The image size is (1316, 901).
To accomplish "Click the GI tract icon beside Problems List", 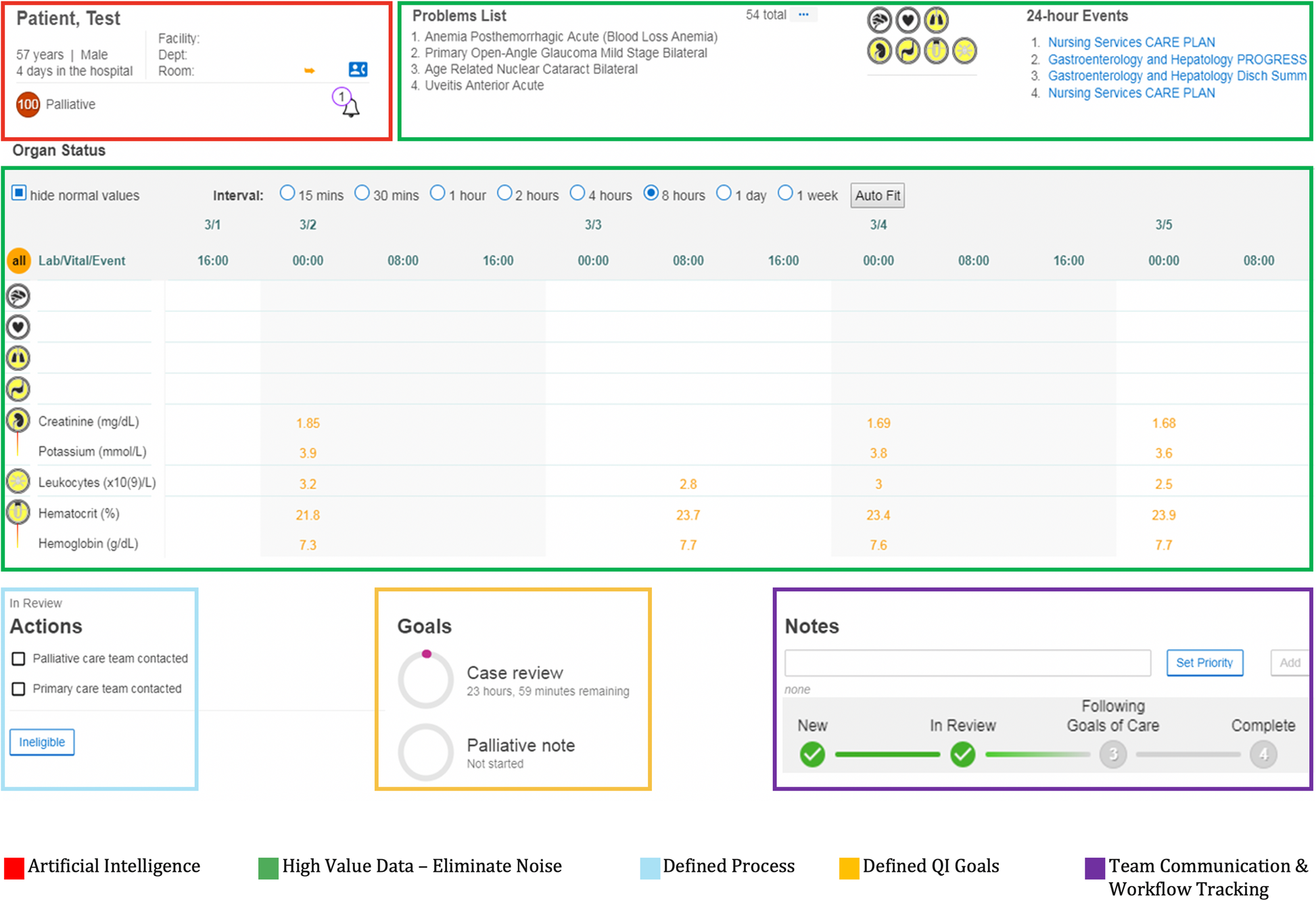I will pyautogui.click(x=908, y=51).
